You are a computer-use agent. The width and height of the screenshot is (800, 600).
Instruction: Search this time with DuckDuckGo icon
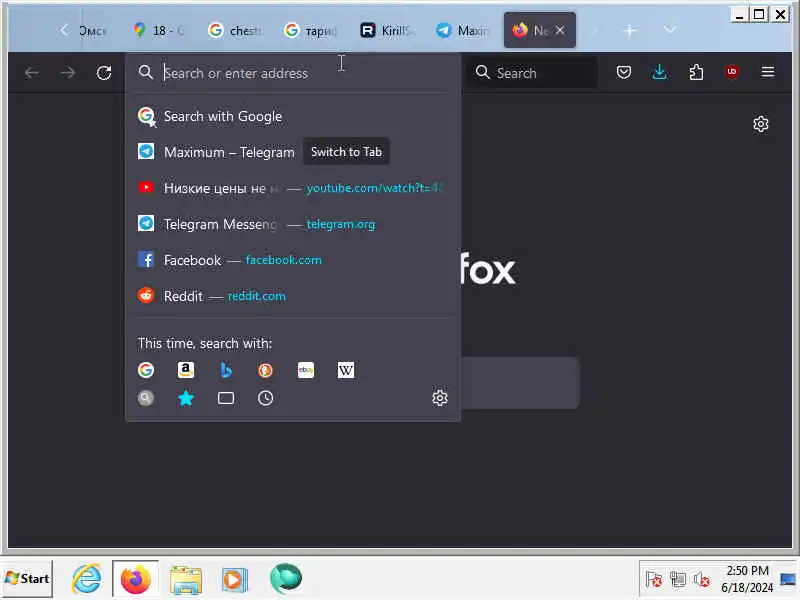265,370
